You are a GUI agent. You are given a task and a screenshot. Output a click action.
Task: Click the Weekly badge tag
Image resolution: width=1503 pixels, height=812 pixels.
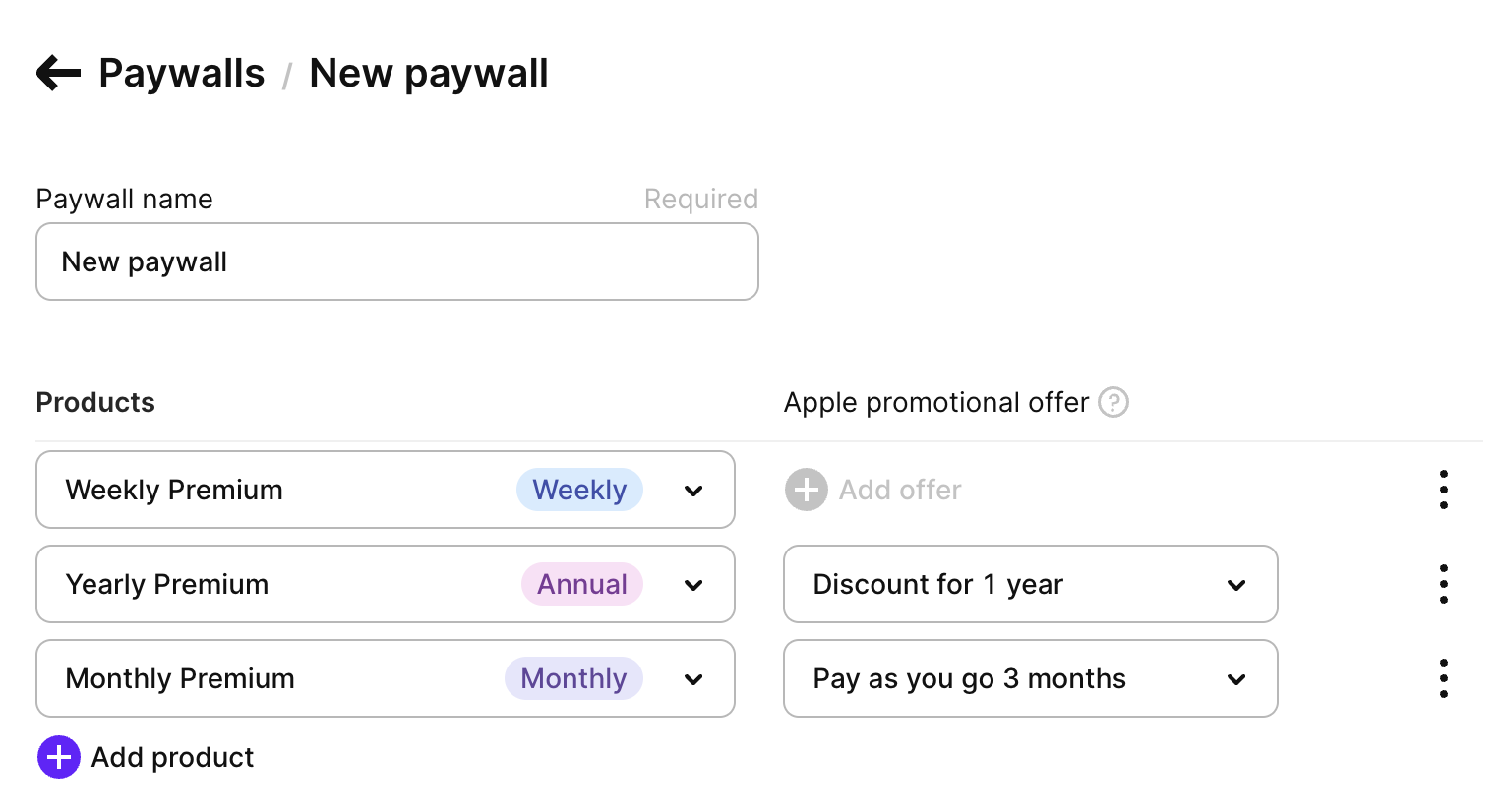[x=579, y=490]
